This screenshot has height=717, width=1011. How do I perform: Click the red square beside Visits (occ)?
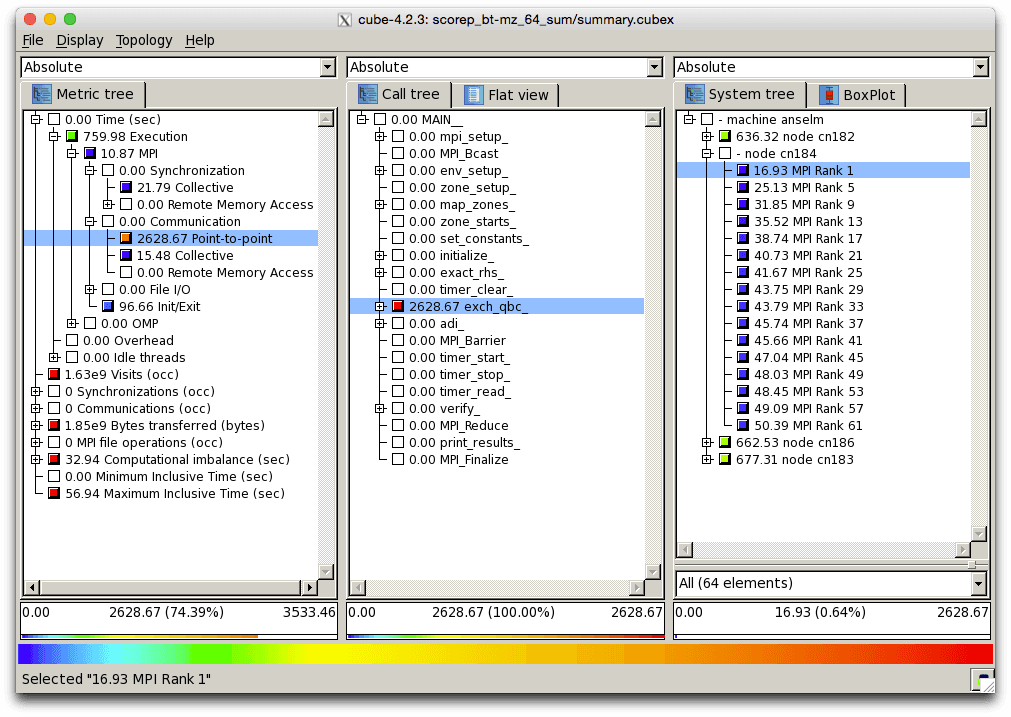(54, 375)
